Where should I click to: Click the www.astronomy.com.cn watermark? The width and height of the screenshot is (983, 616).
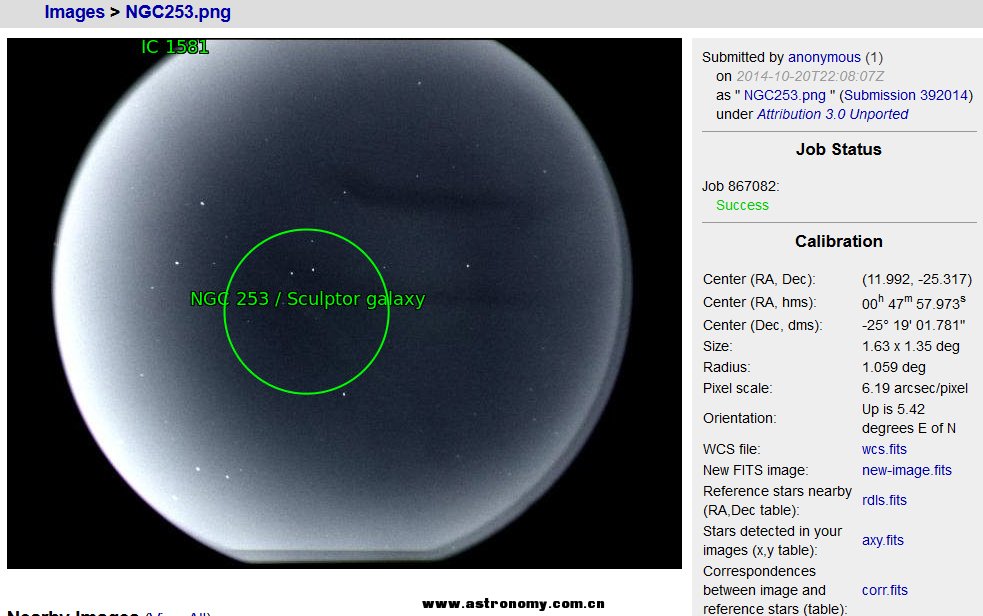click(x=513, y=604)
